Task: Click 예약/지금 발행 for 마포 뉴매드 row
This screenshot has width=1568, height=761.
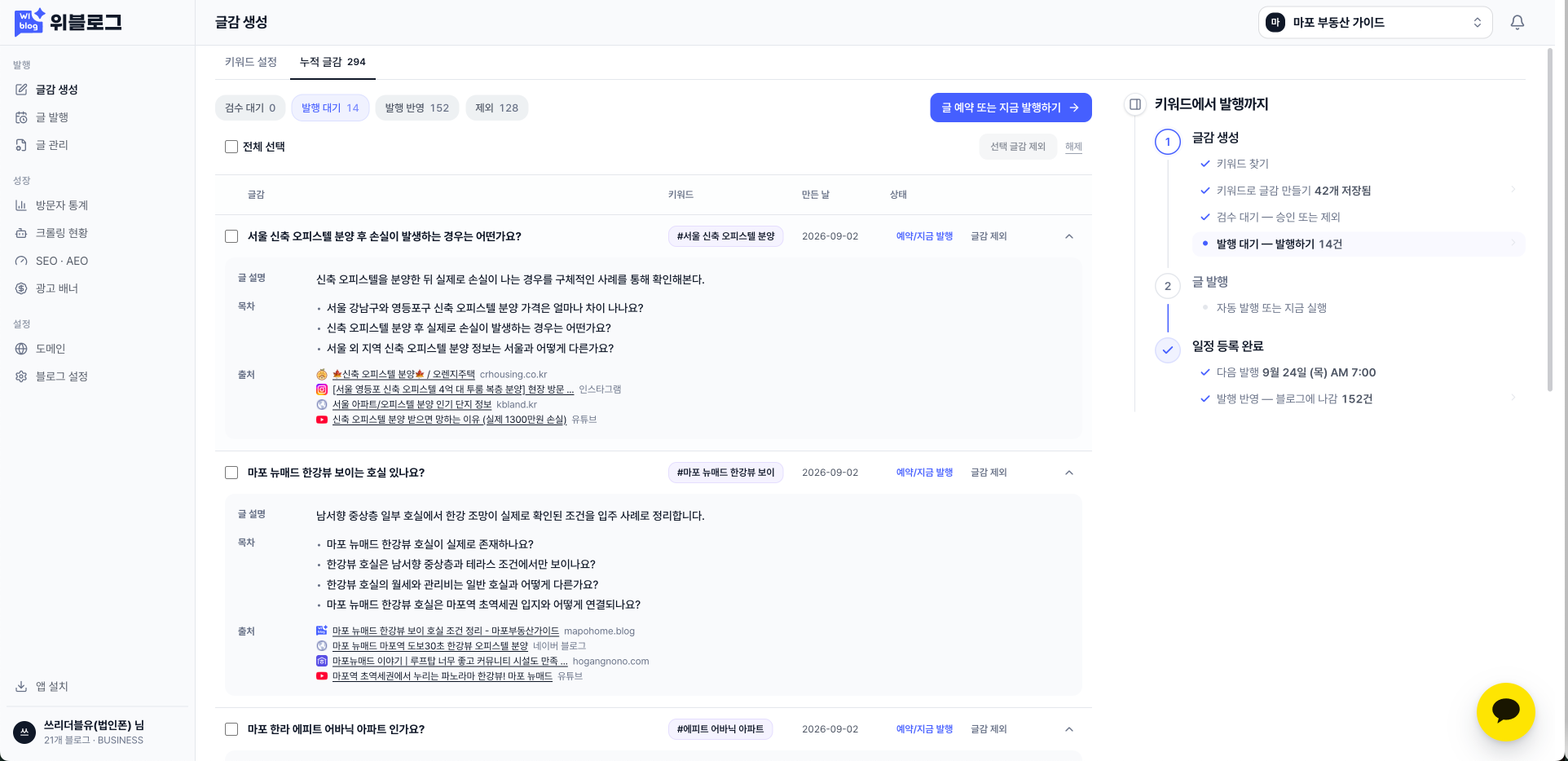Action: (x=924, y=473)
